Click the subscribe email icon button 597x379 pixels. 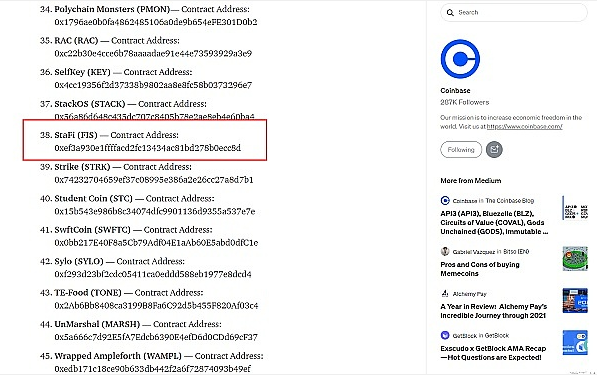[494, 149]
